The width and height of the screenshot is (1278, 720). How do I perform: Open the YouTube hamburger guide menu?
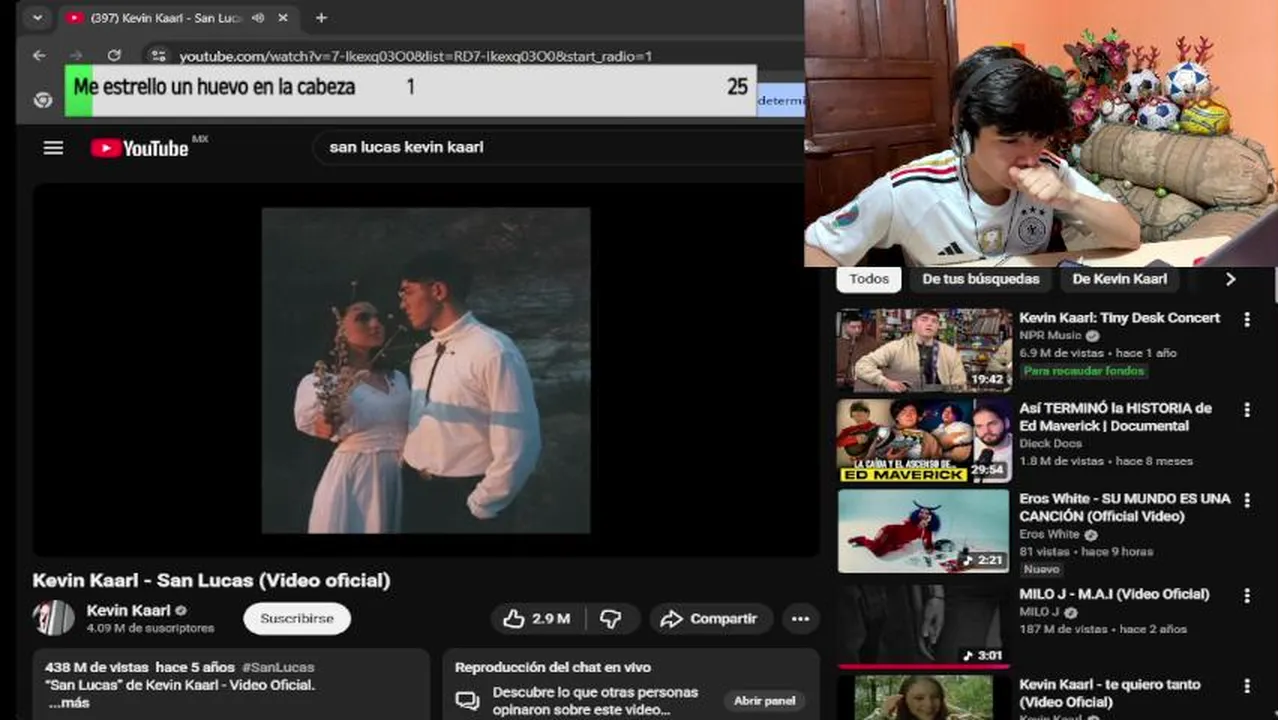pos(53,148)
